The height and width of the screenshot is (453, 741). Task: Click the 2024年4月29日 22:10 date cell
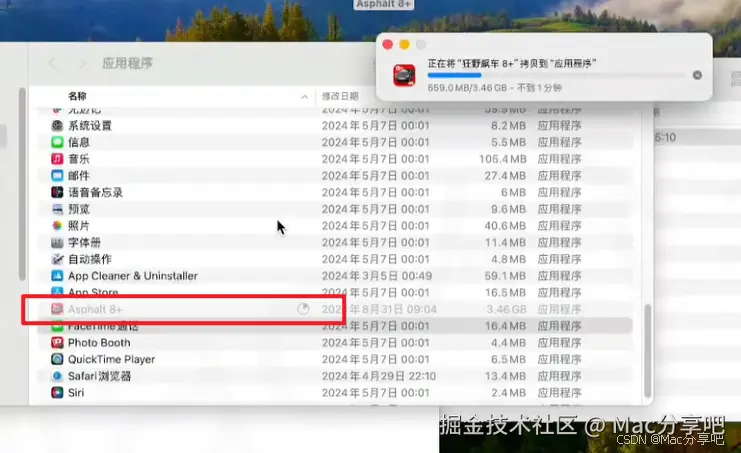click(x=379, y=376)
